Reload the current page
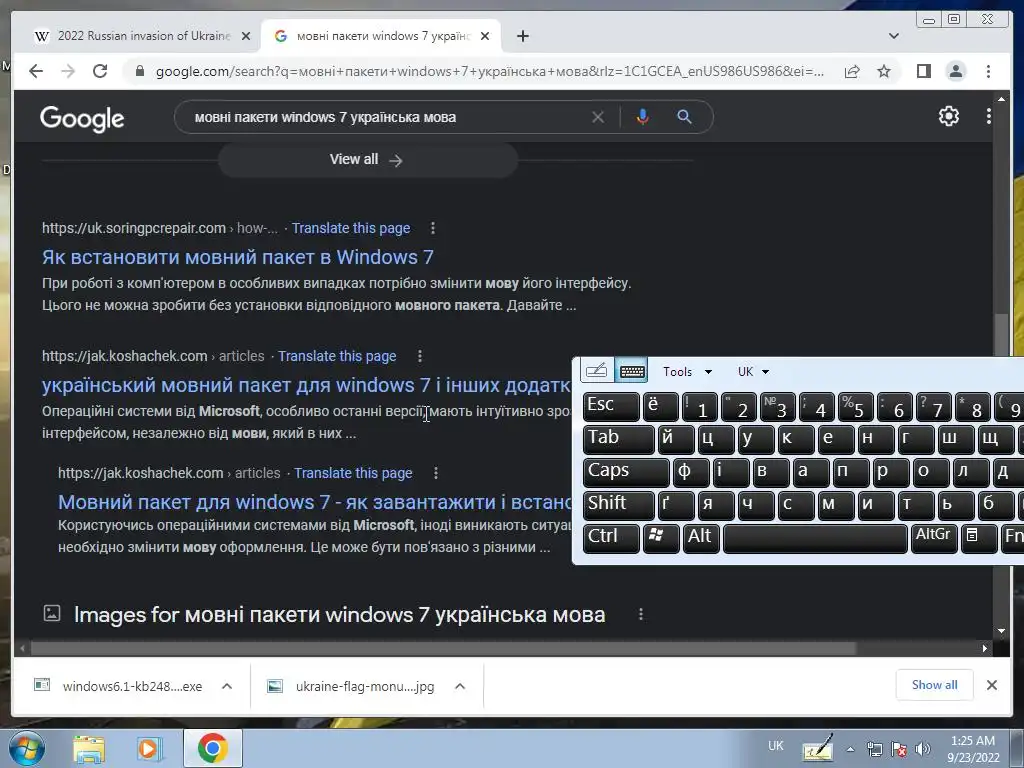 tap(100, 71)
